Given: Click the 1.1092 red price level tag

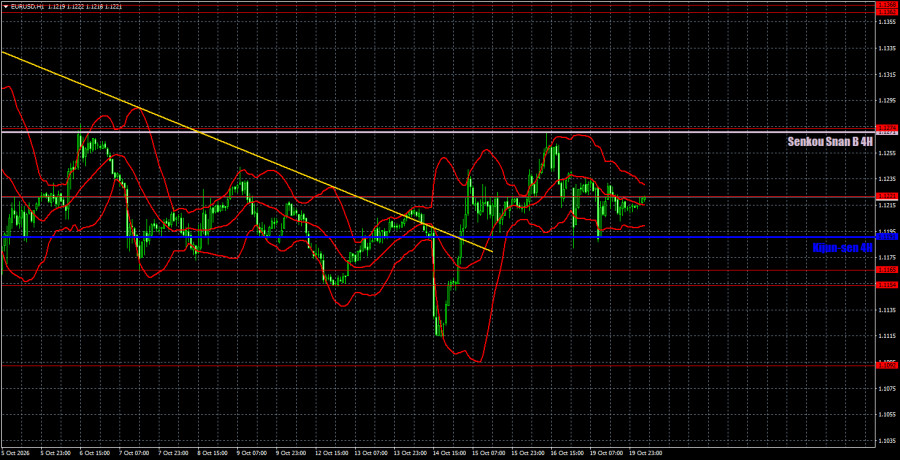Looking at the screenshot, I should click(x=885, y=364).
